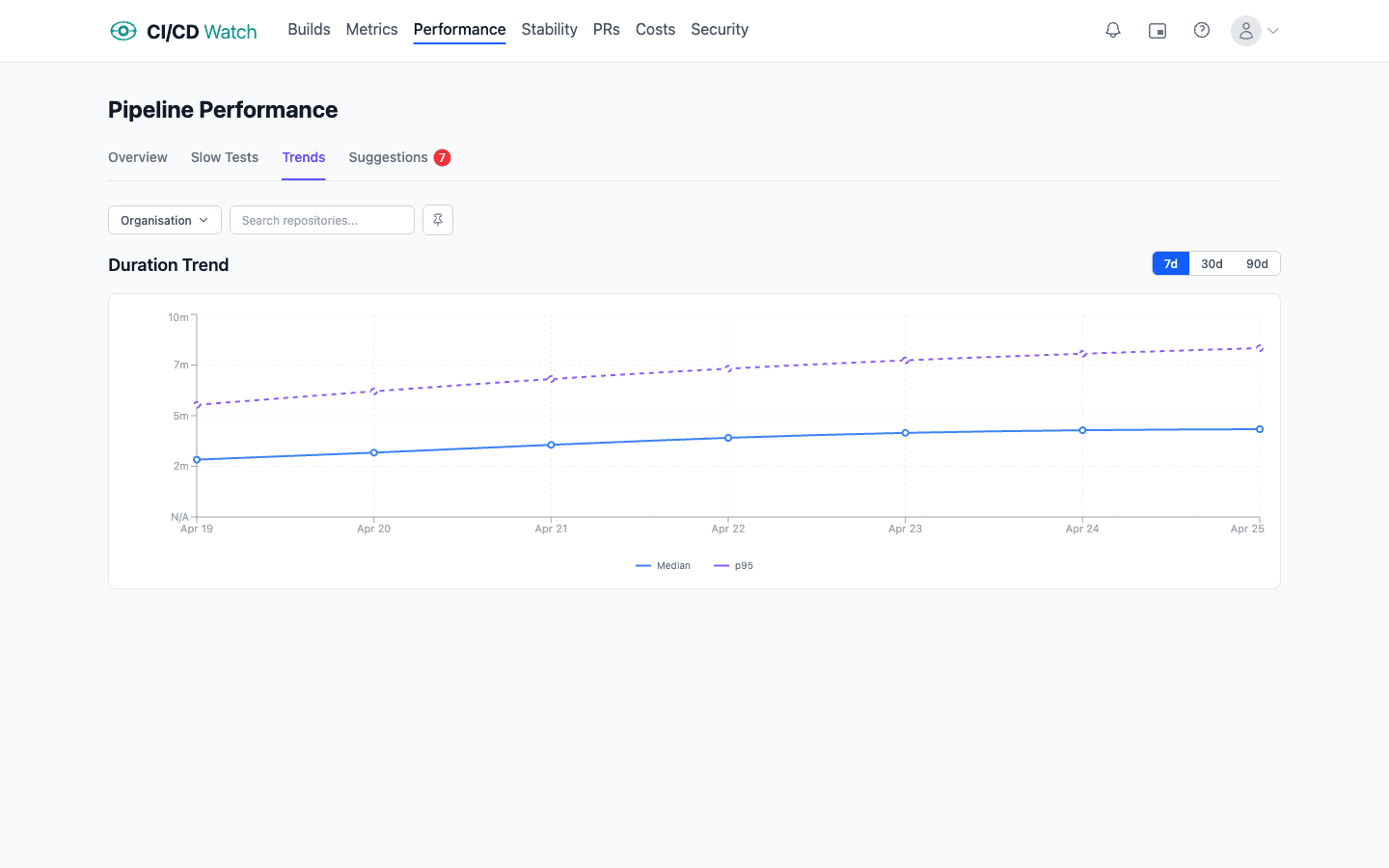Toggle the Median series in the legend
This screenshot has width=1389, height=868.
[x=664, y=565]
